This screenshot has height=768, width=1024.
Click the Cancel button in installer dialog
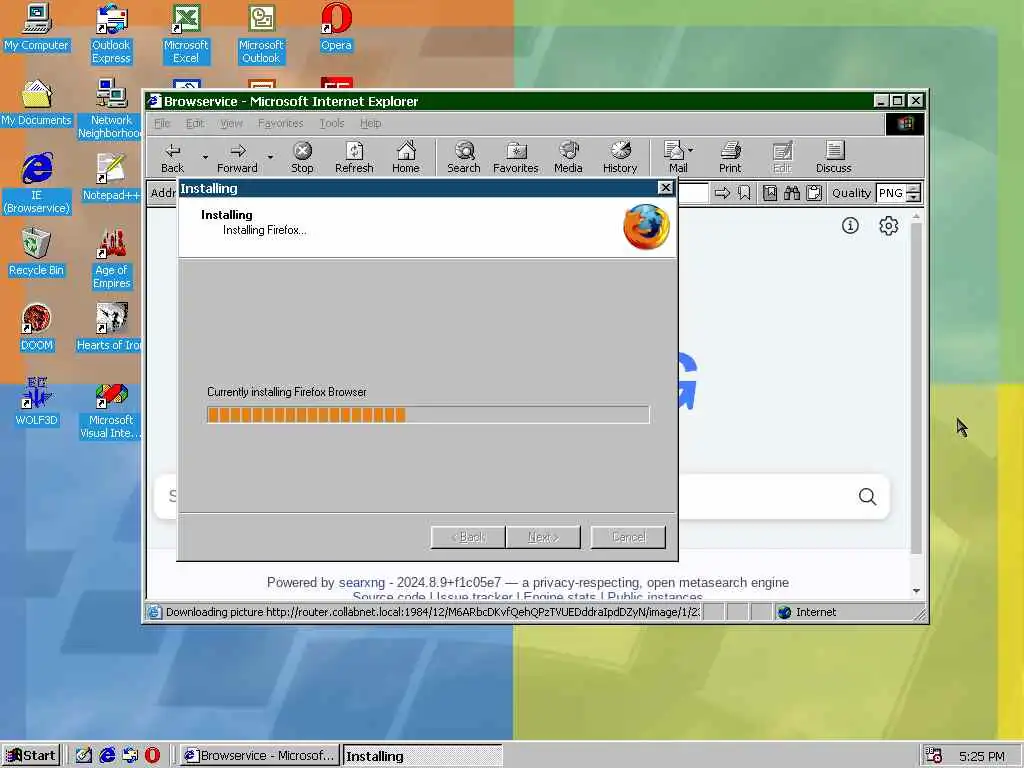[x=628, y=537]
